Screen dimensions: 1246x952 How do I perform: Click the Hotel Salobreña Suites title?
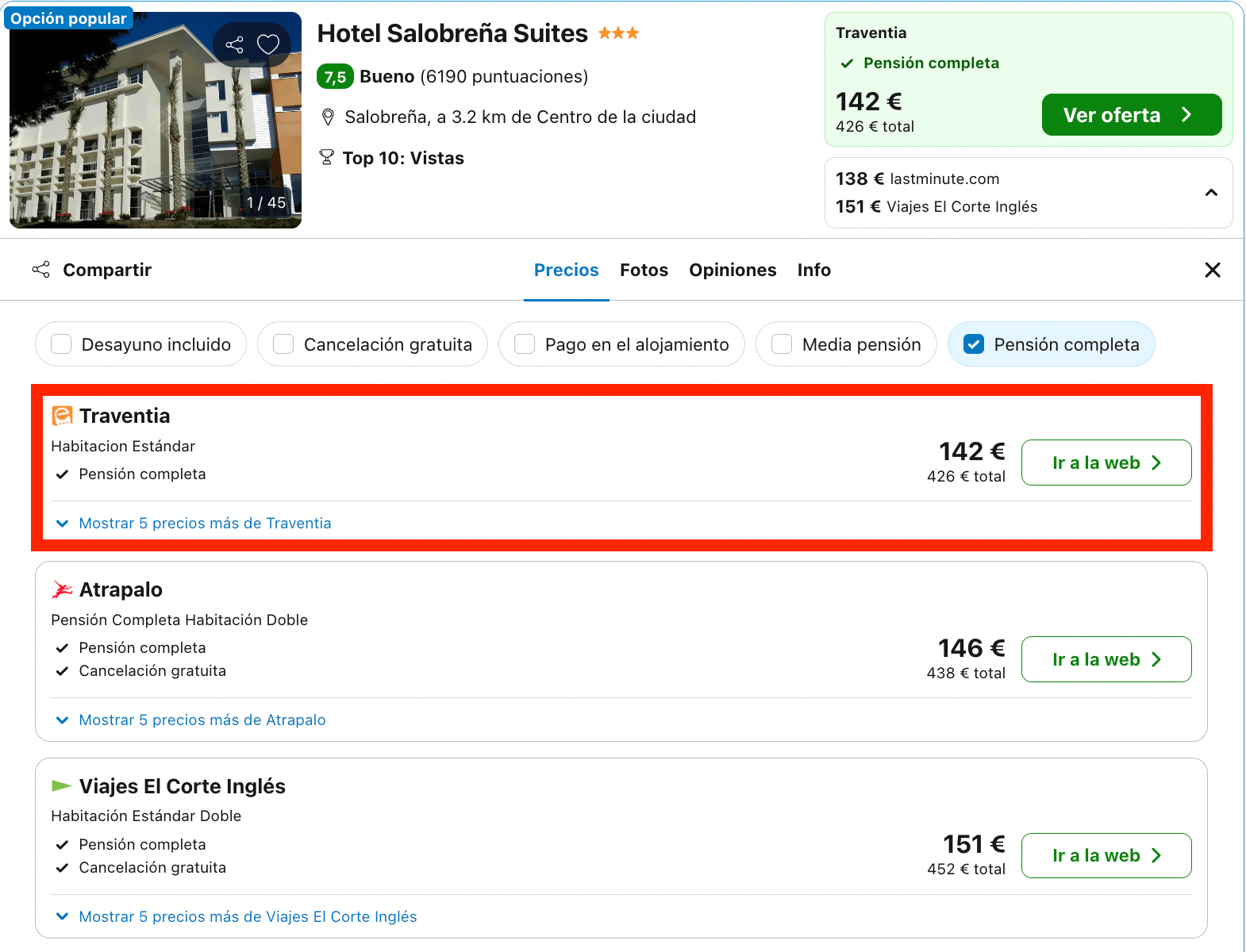pyautogui.click(x=452, y=33)
